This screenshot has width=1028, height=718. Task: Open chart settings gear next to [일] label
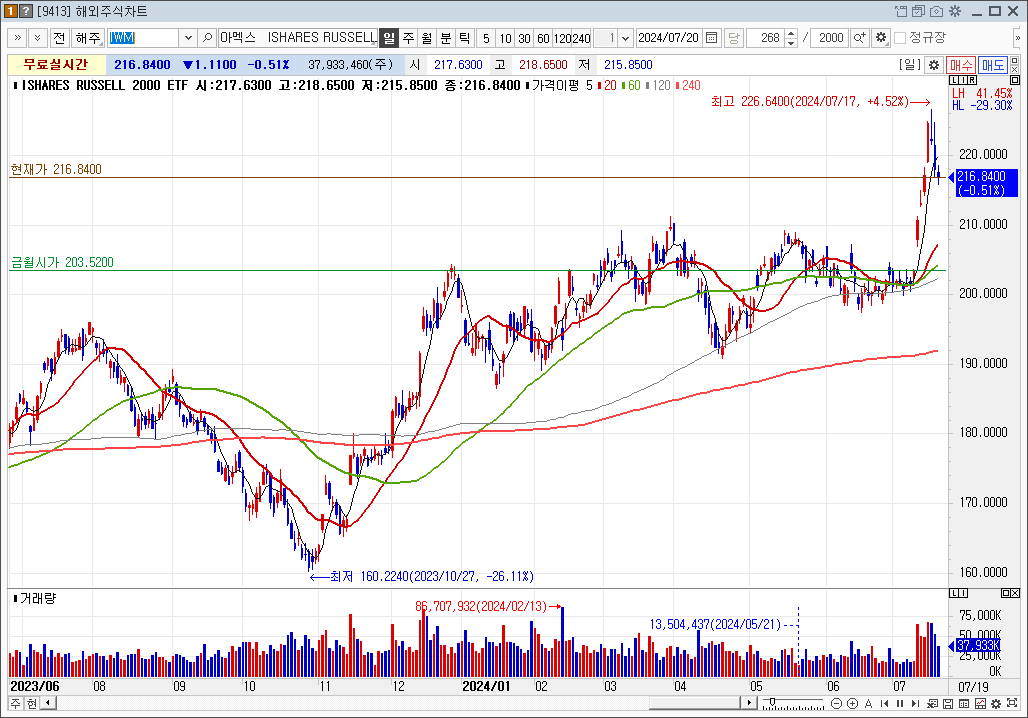point(933,64)
